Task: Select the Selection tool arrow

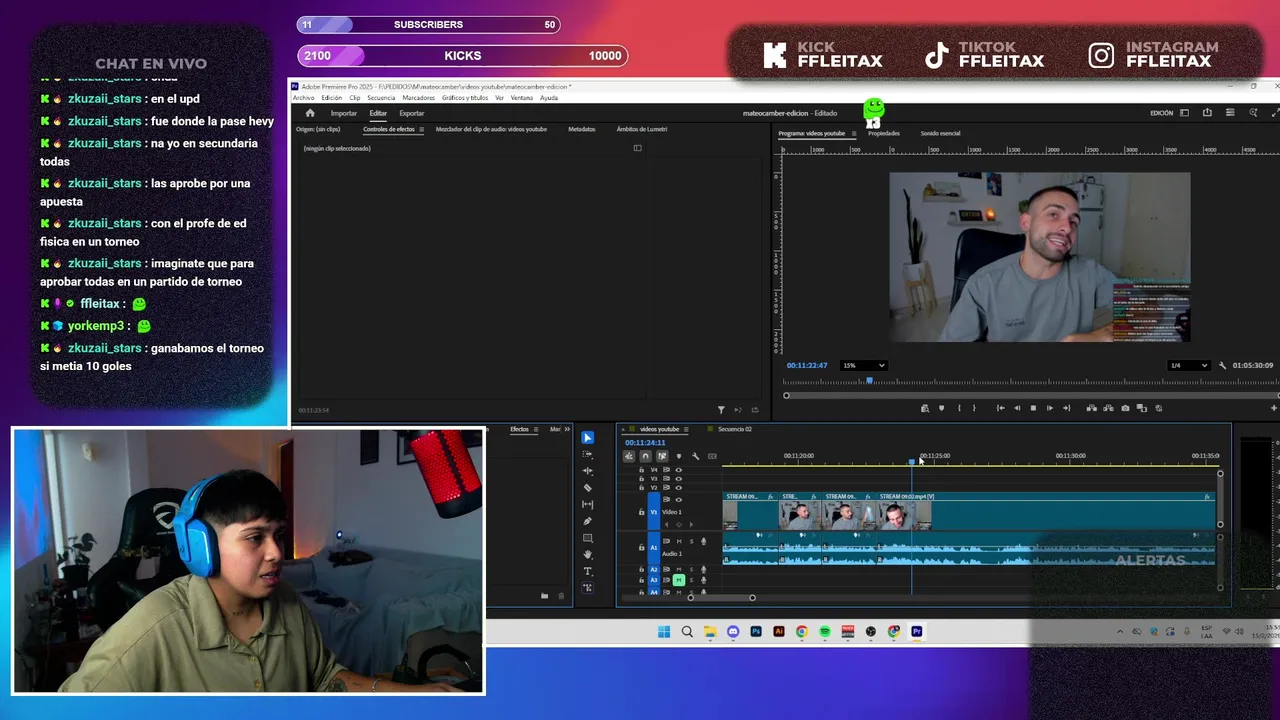Action: 587,437
